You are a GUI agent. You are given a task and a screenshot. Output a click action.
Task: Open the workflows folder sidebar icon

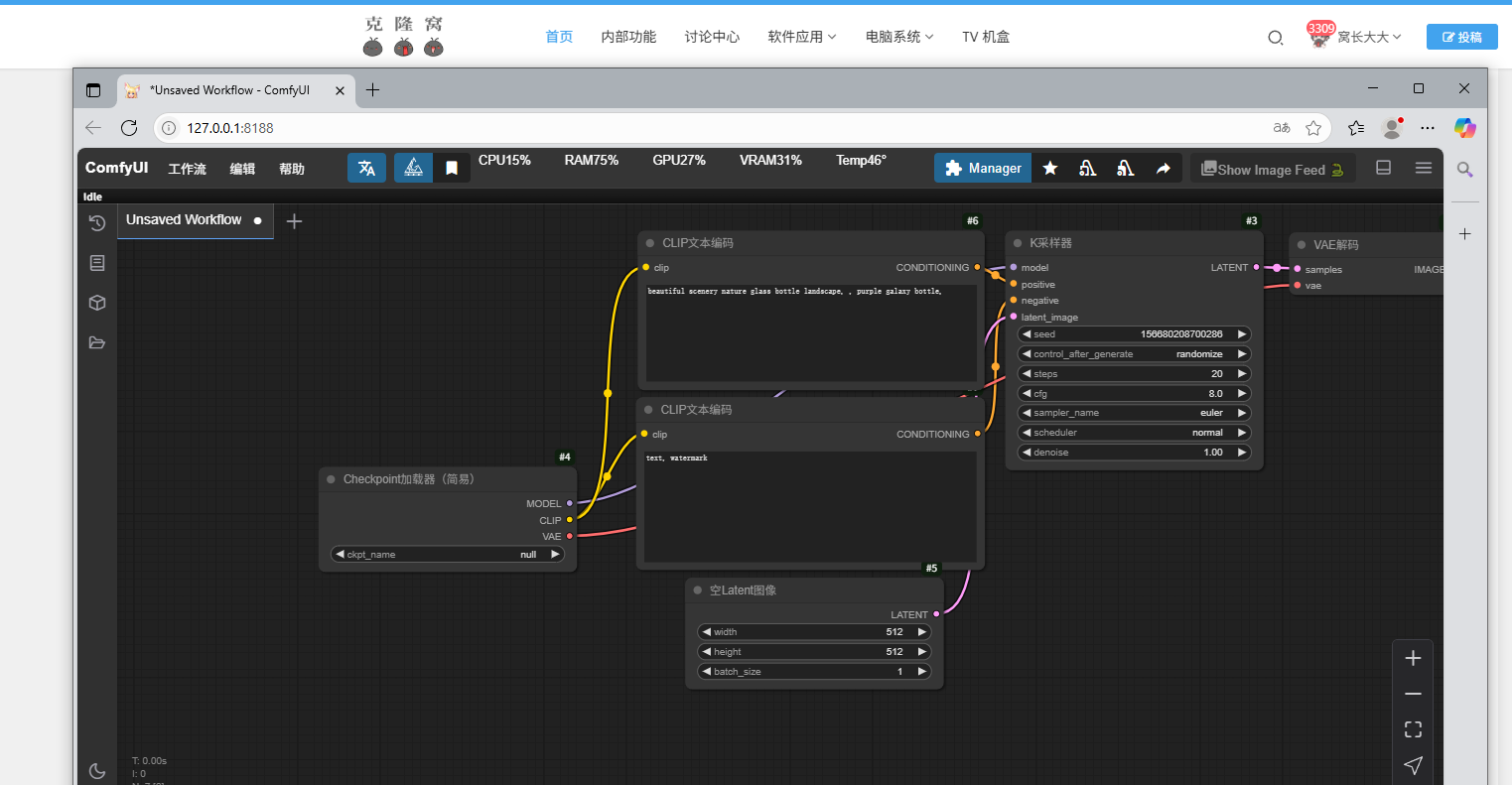click(x=96, y=342)
